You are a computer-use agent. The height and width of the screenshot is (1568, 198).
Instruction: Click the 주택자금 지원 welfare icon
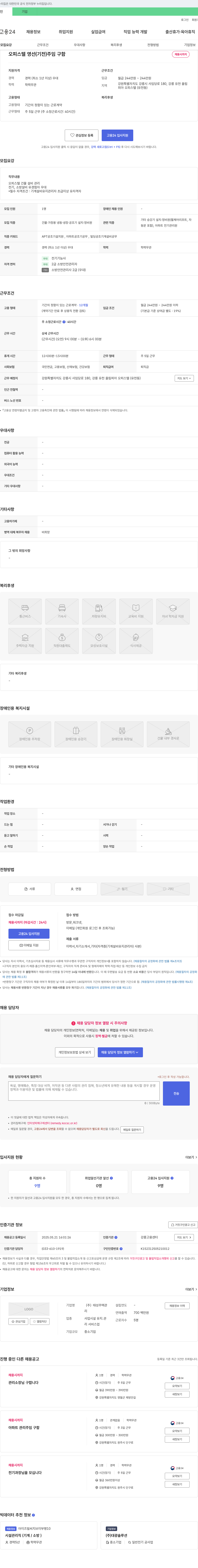click(x=25, y=641)
